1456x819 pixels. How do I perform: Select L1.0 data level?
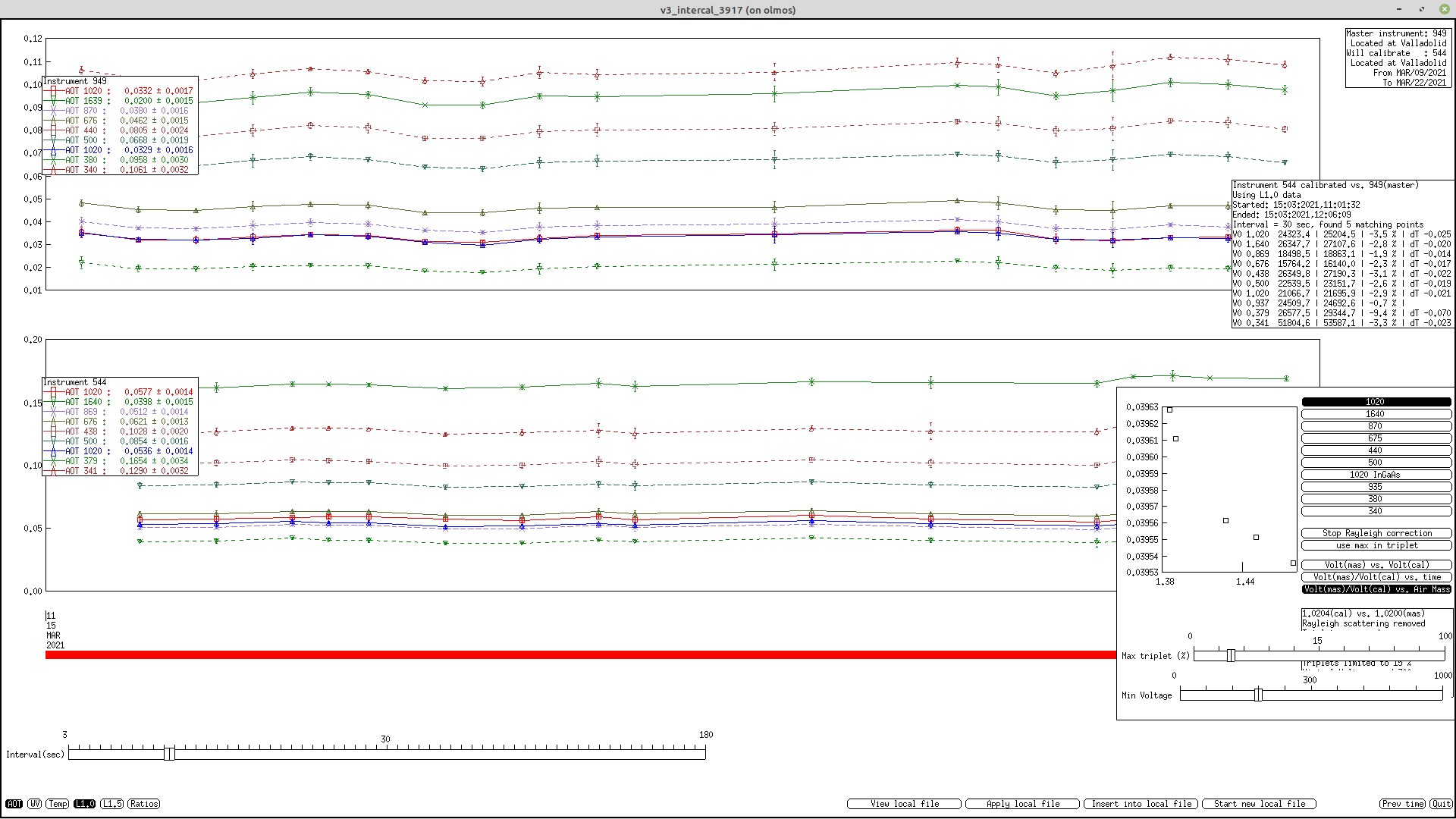click(85, 804)
